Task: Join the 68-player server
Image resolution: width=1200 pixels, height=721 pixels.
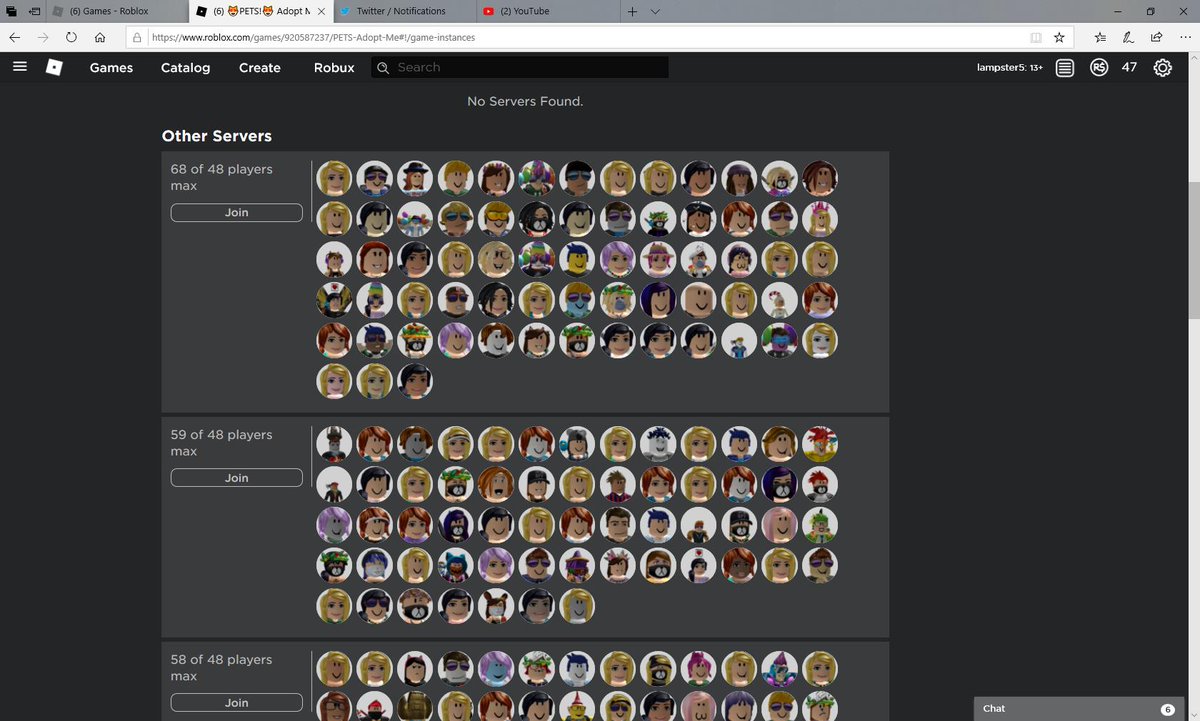Action: pos(236,212)
